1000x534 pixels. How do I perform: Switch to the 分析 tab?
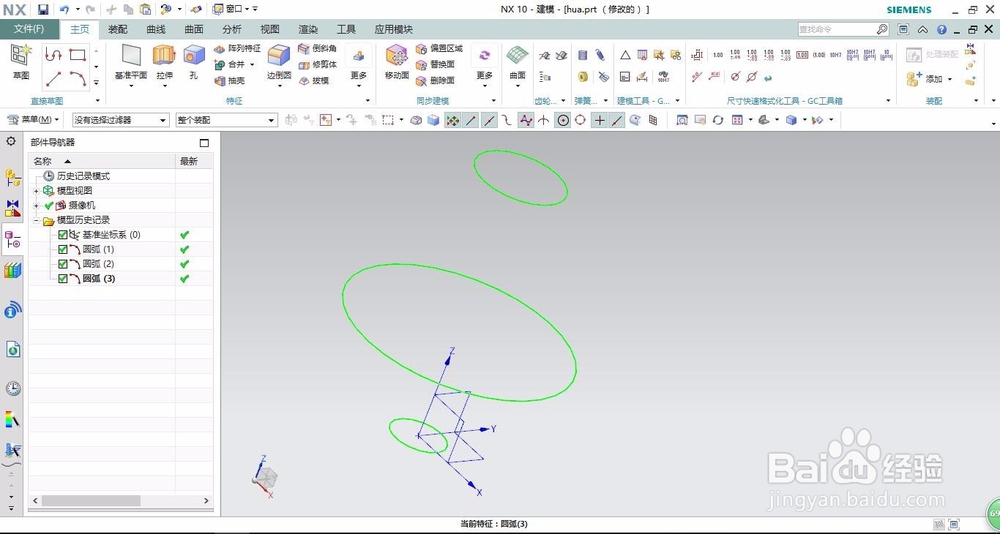tap(232, 29)
